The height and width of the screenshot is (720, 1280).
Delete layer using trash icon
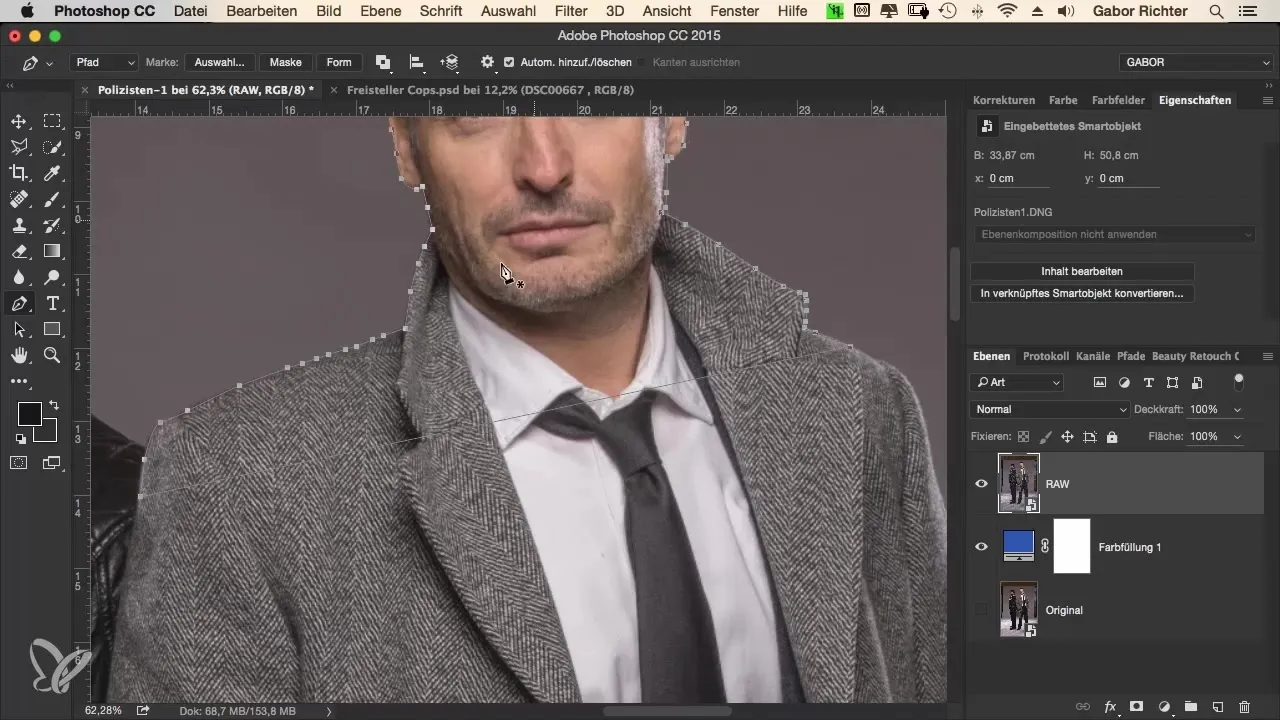click(x=1244, y=706)
